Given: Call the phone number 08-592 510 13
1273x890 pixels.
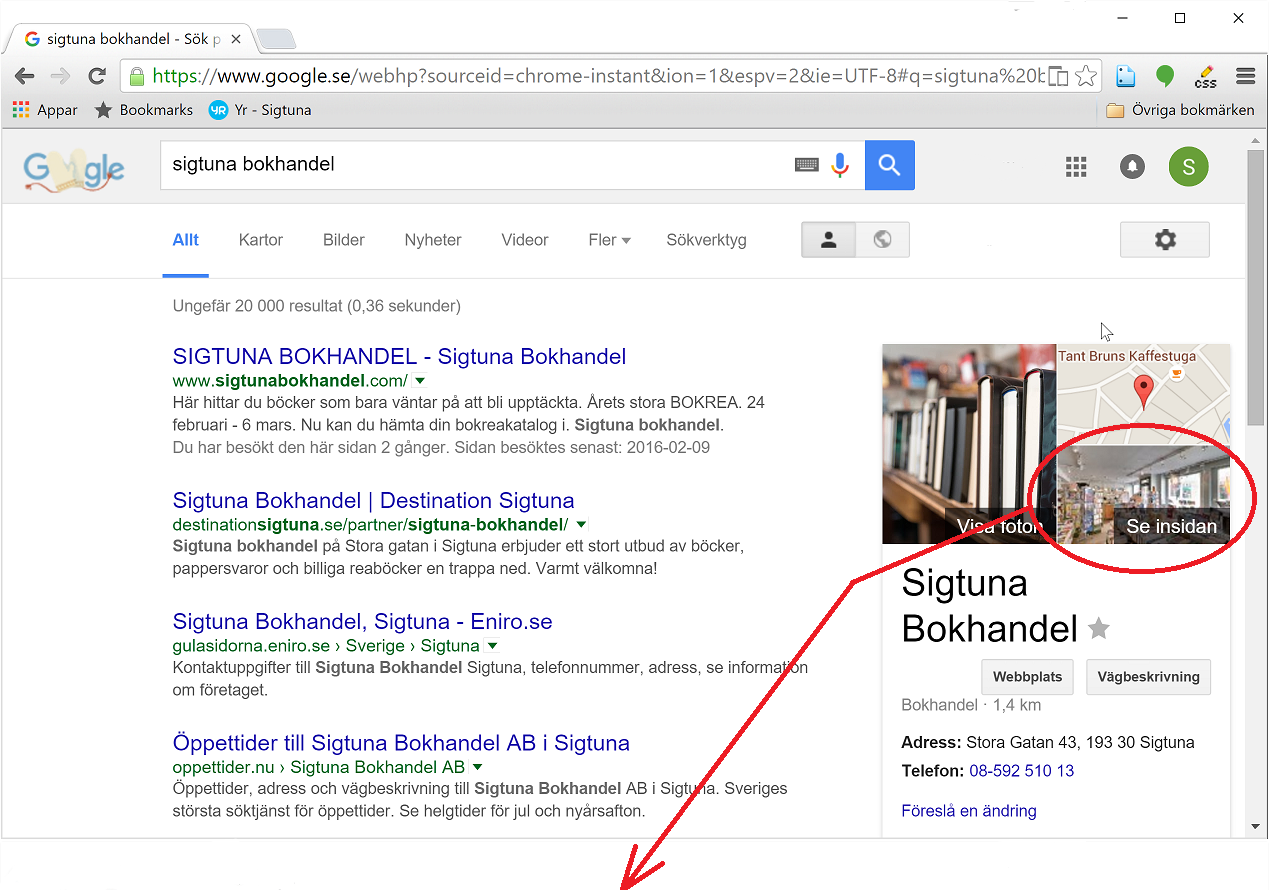Looking at the screenshot, I should [1022, 771].
